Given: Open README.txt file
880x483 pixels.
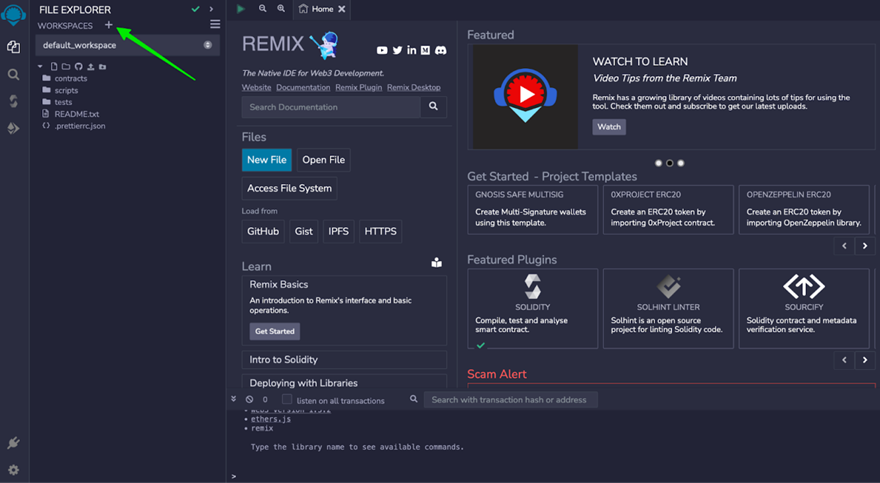Looking at the screenshot, I should point(76,114).
